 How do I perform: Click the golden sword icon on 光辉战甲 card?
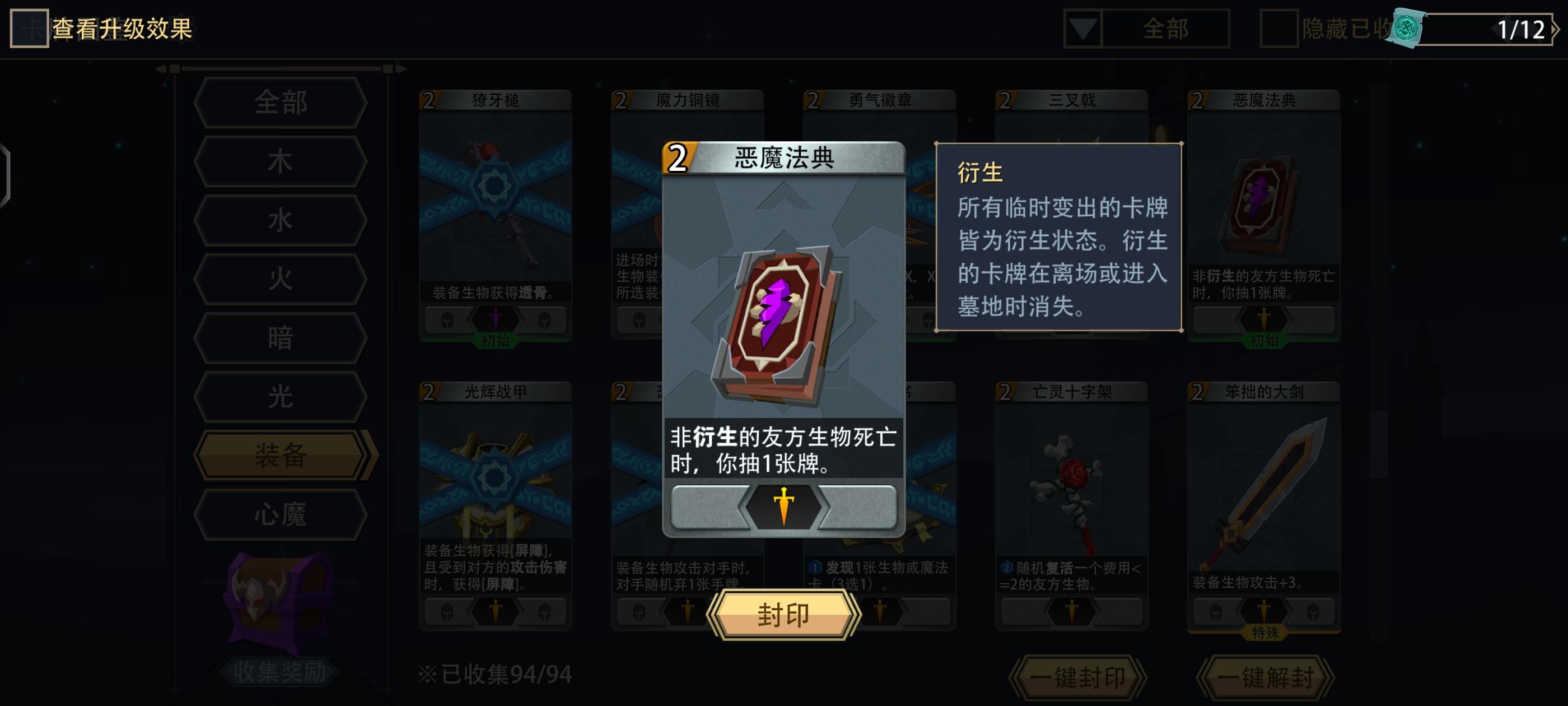[496, 610]
